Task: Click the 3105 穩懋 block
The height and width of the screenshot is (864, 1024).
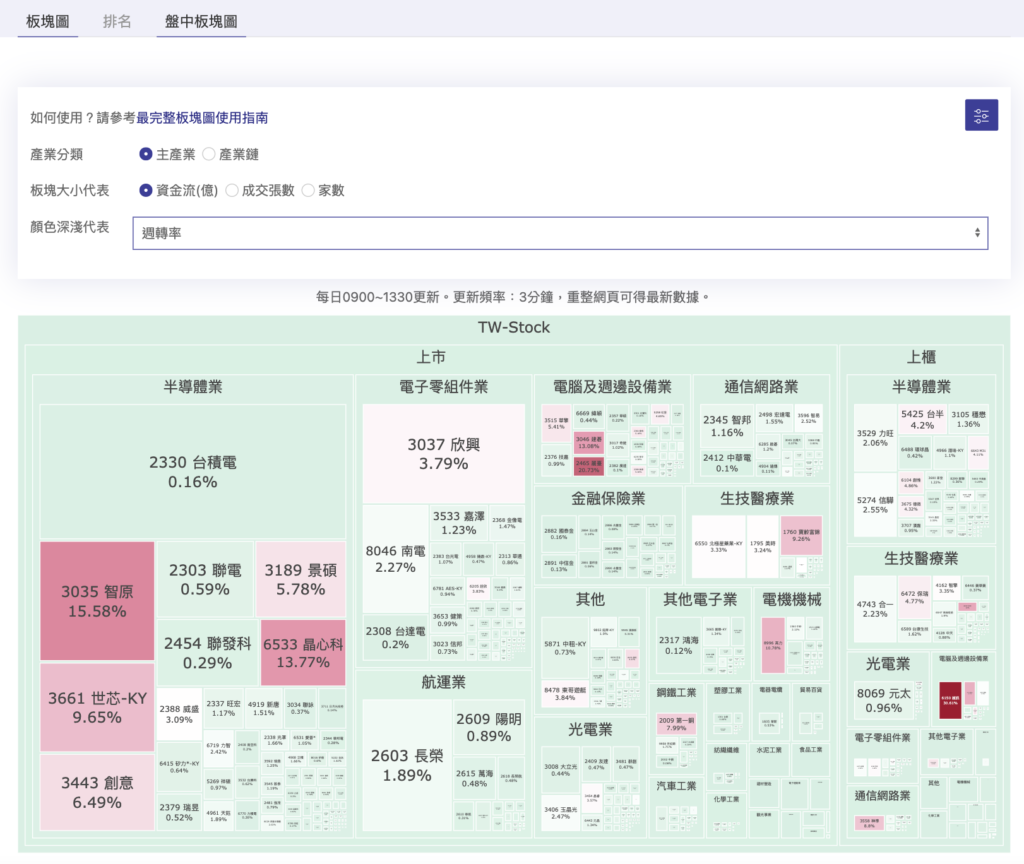Action: 968,419
